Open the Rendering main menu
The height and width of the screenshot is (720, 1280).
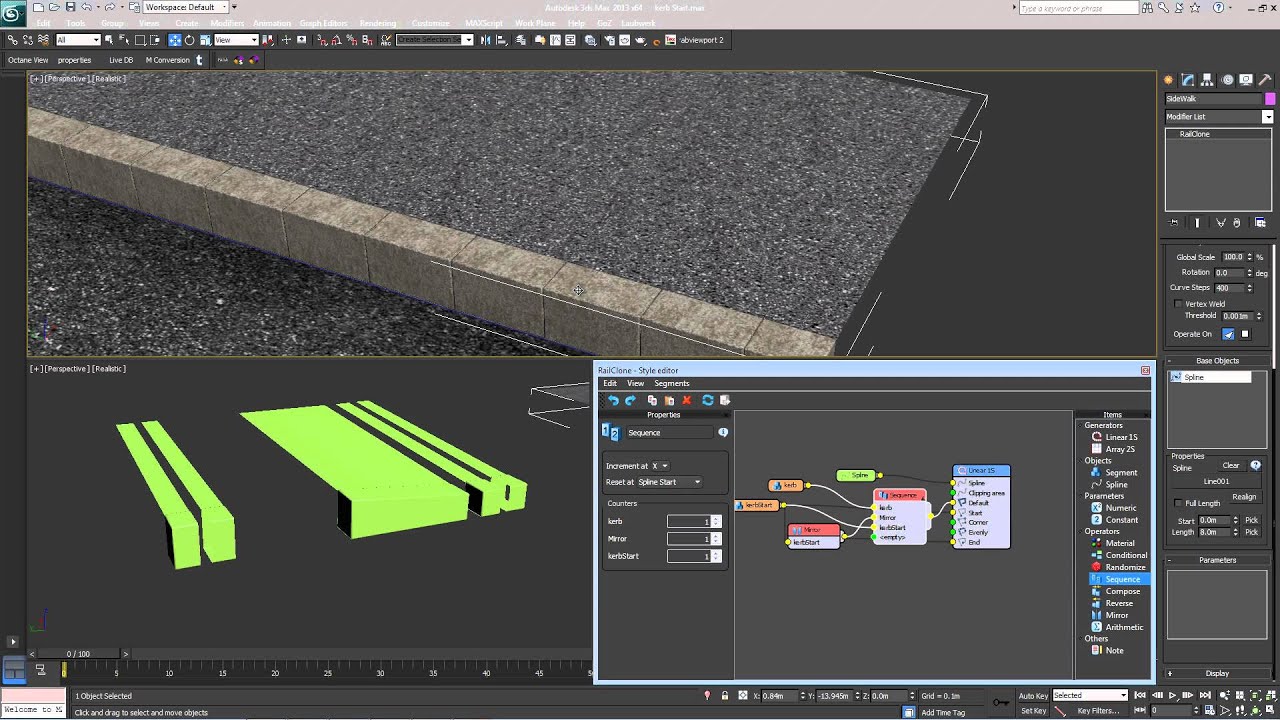tap(378, 23)
